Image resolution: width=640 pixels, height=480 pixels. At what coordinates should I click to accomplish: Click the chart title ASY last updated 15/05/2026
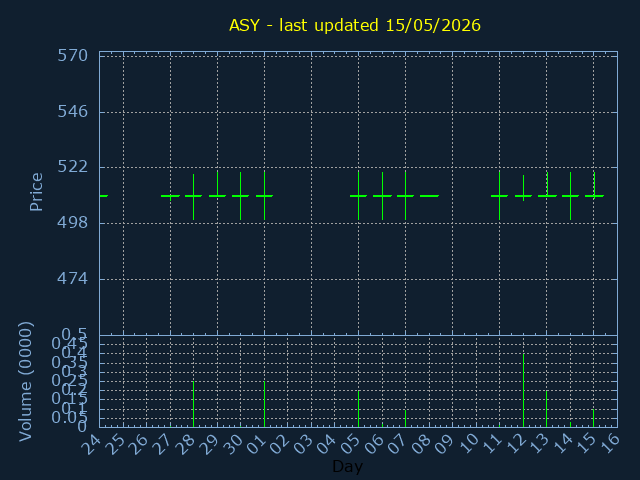355,25
